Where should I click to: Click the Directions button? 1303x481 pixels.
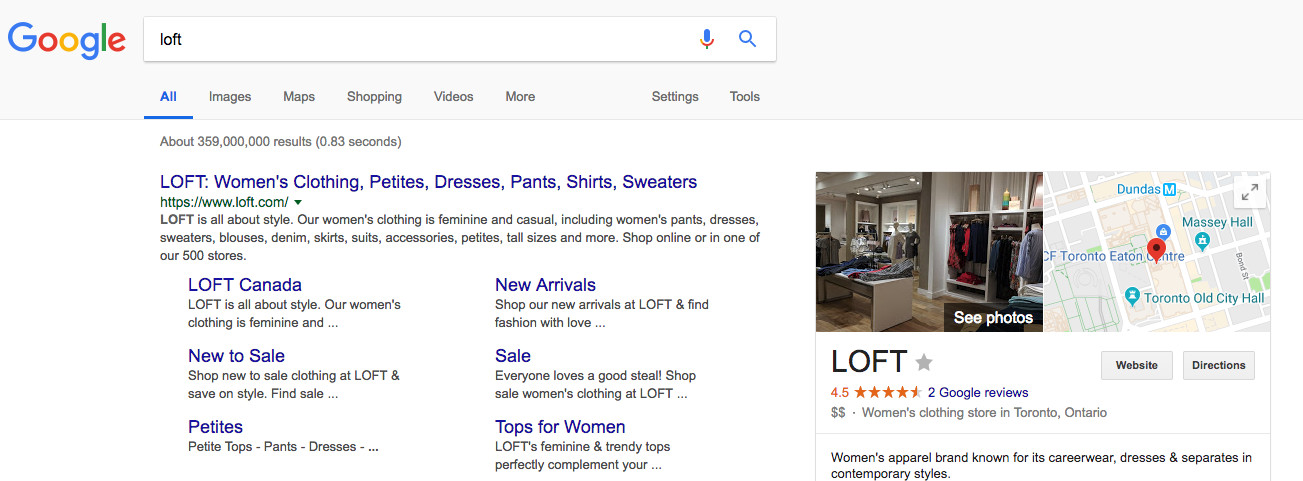pyautogui.click(x=1220, y=365)
